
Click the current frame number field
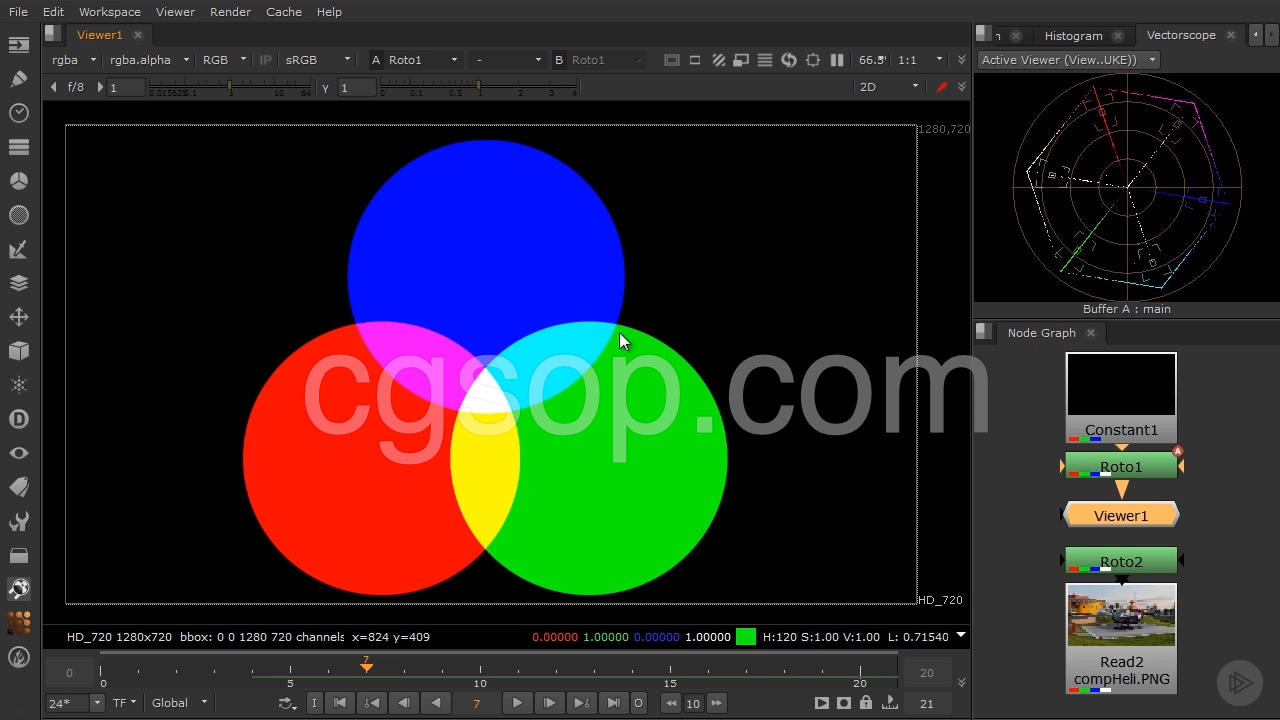[x=477, y=703]
